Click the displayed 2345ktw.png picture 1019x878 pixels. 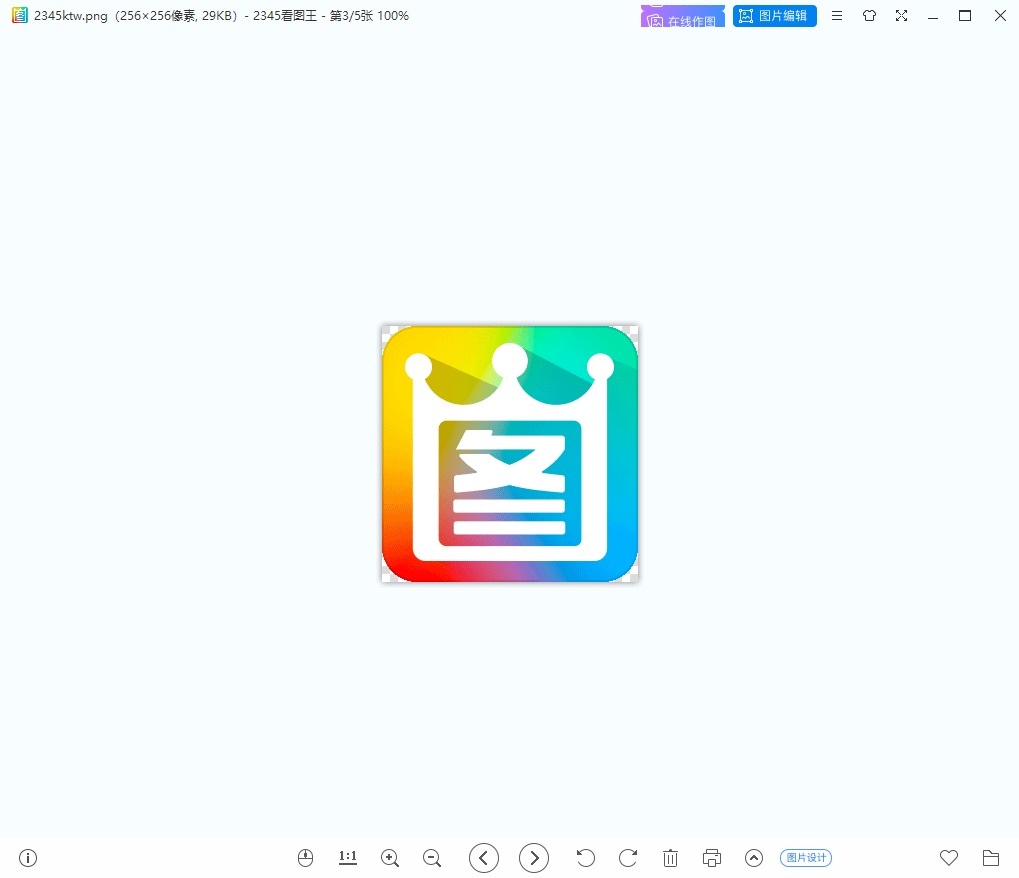click(x=510, y=454)
